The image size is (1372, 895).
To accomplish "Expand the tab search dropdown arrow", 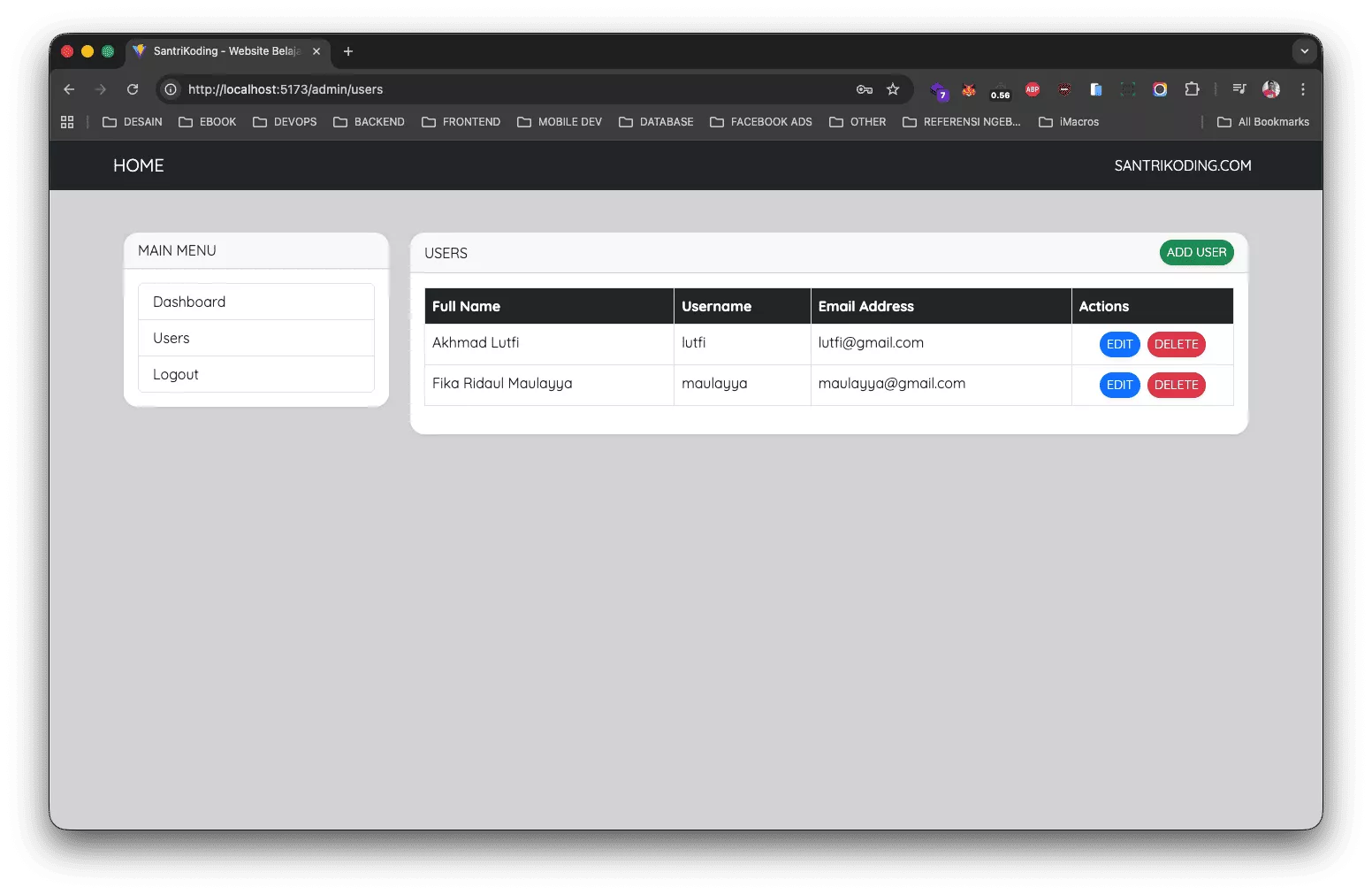I will [x=1305, y=51].
